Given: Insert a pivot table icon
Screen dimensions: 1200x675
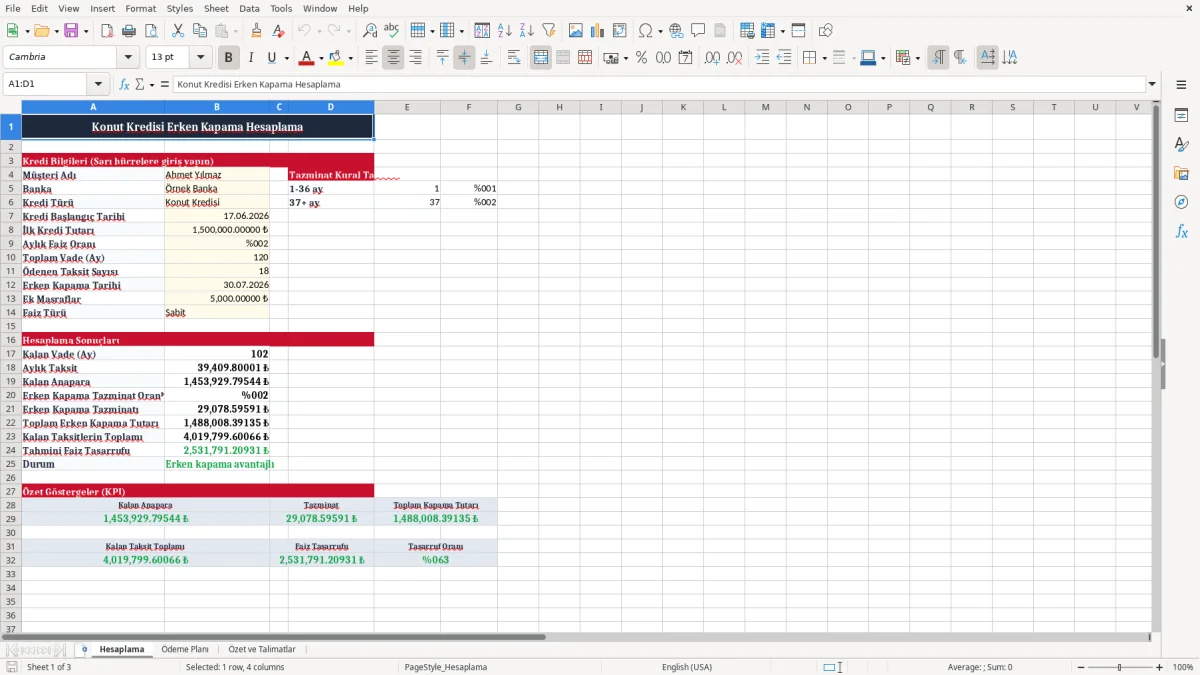Looking at the screenshot, I should [x=620, y=31].
